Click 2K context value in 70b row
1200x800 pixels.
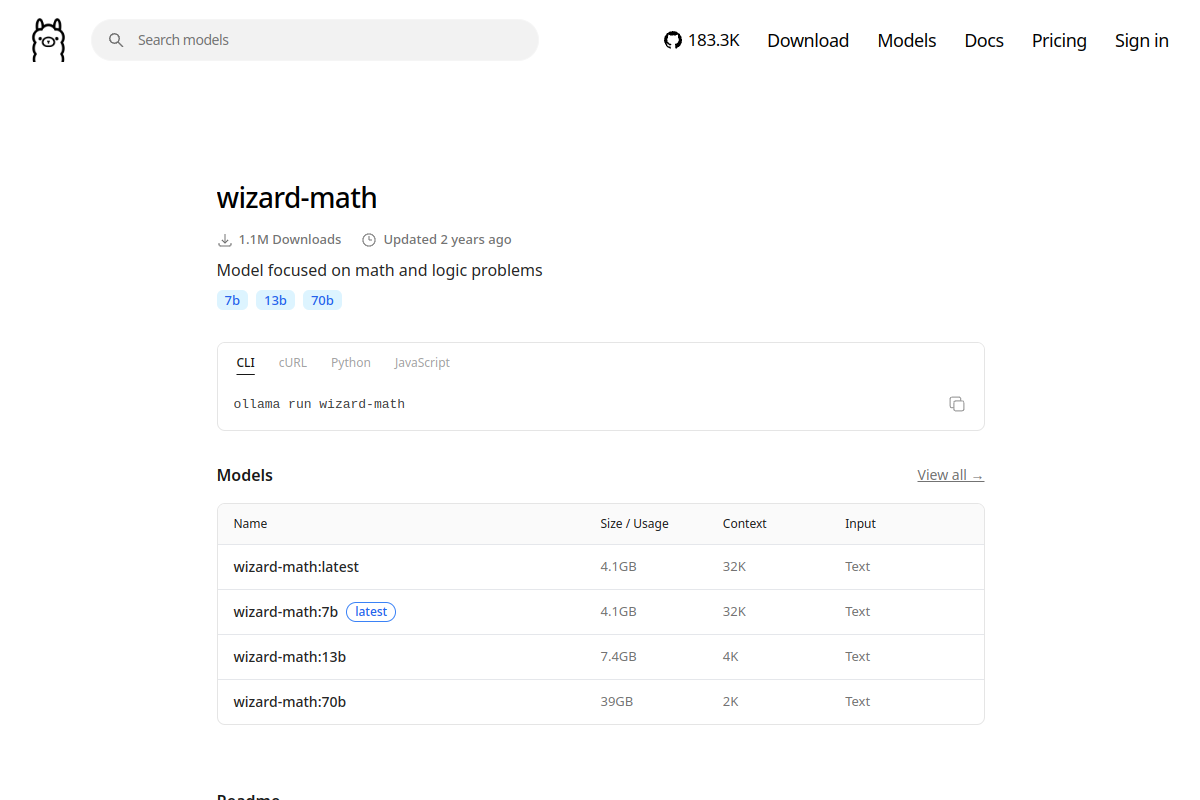[731, 702]
